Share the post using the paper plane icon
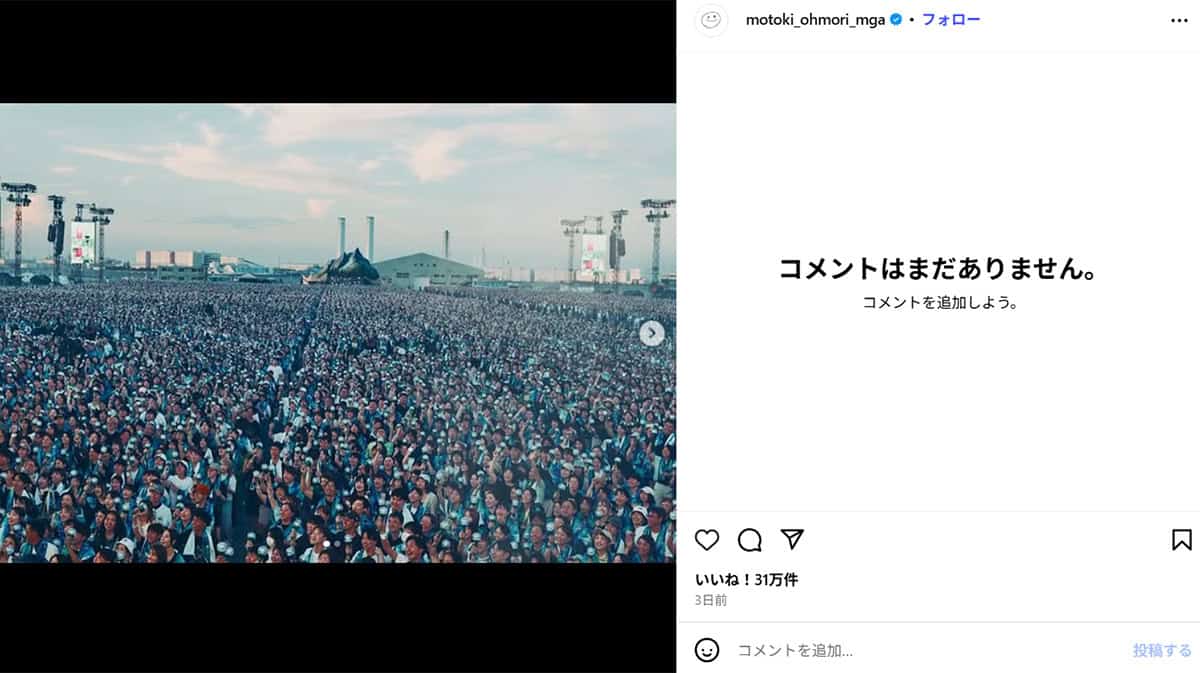This screenshot has width=1200, height=673. coord(792,540)
